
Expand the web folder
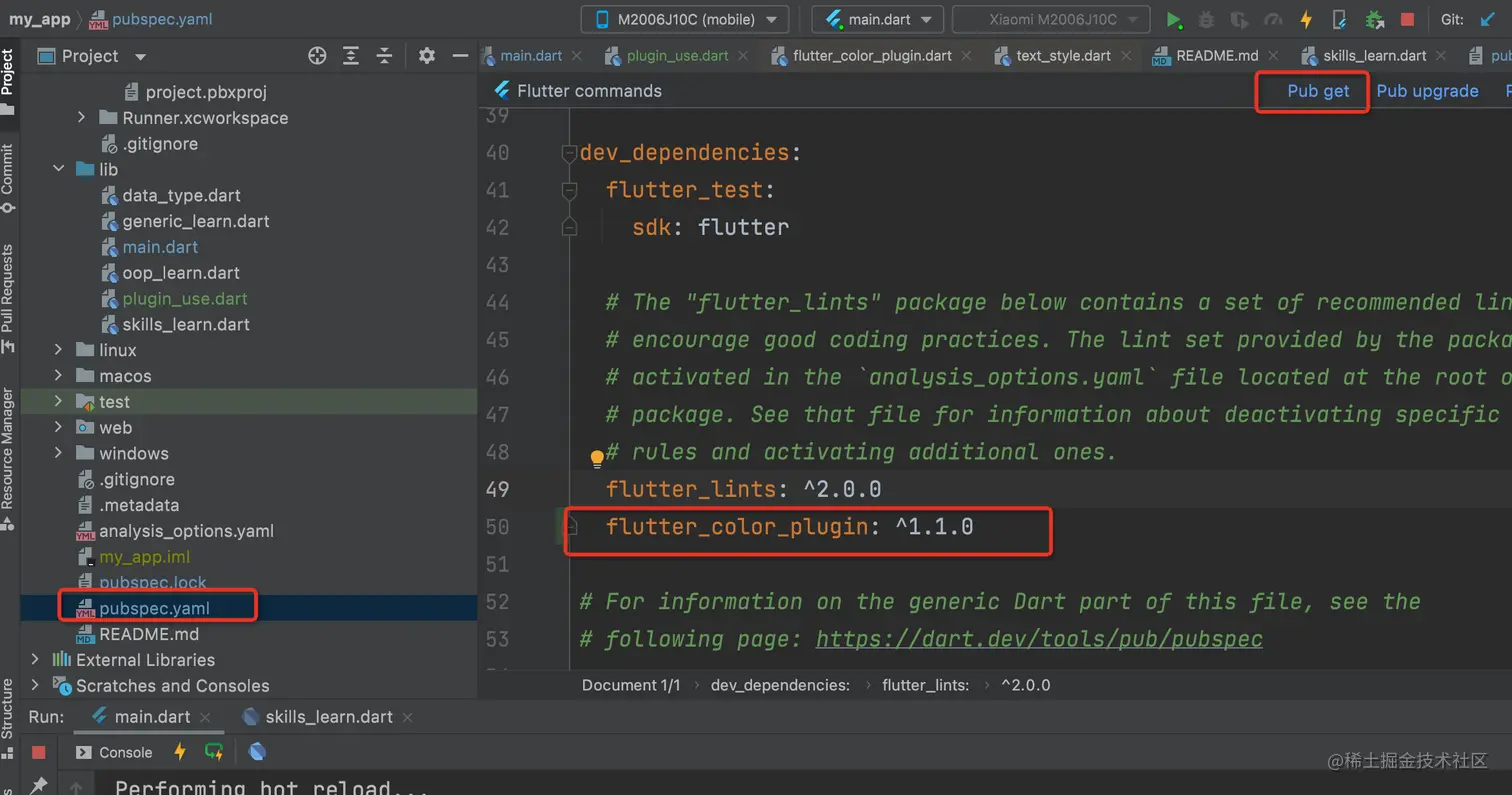[x=60, y=428]
